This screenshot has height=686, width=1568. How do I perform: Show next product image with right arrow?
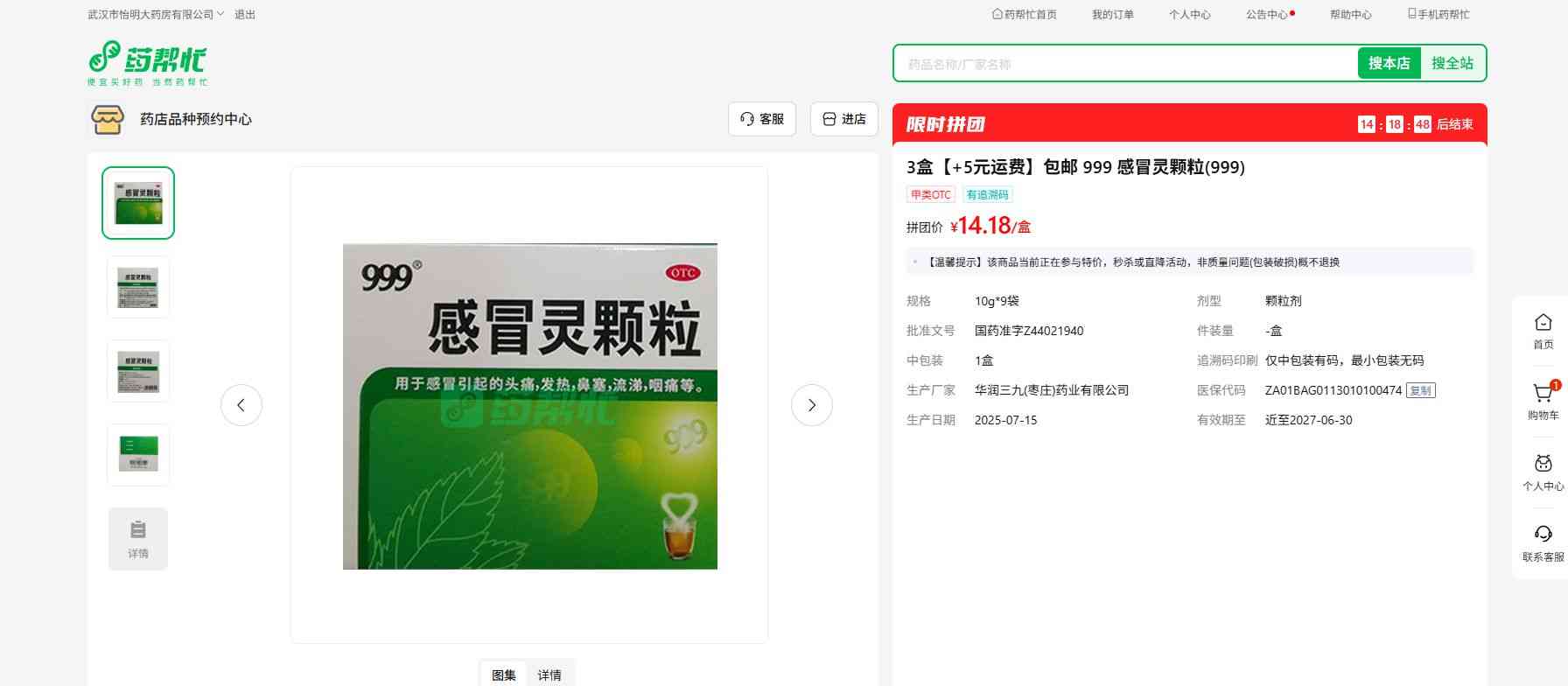811,405
